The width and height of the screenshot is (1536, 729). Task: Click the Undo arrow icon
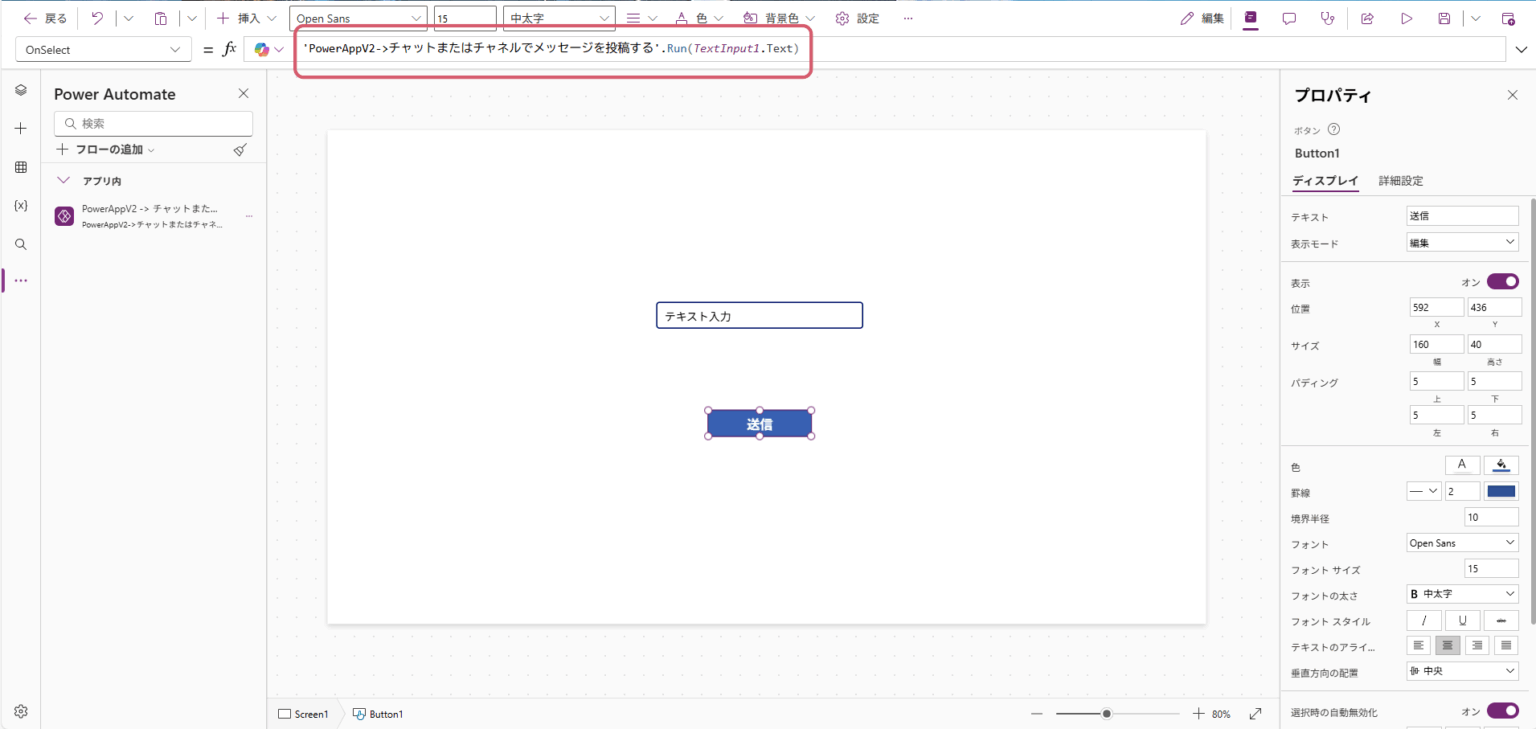tap(97, 18)
